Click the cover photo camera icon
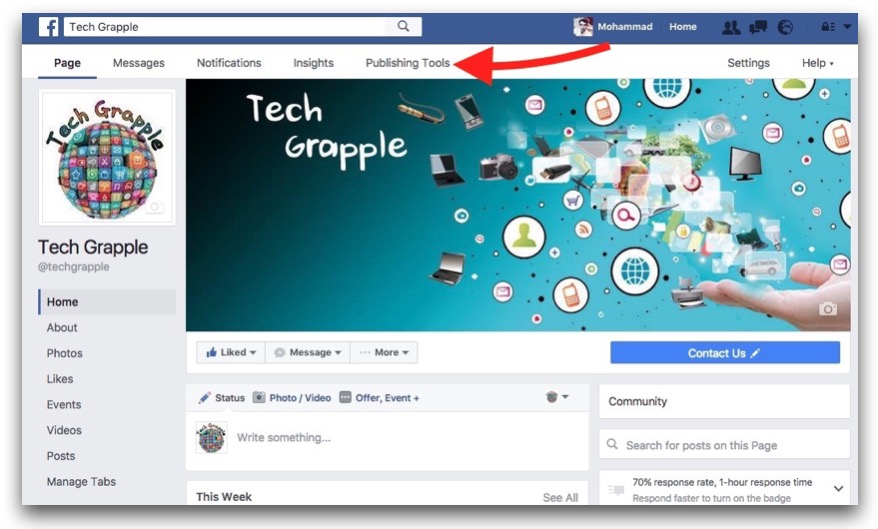Screen dimensions: 878x529 (828, 309)
